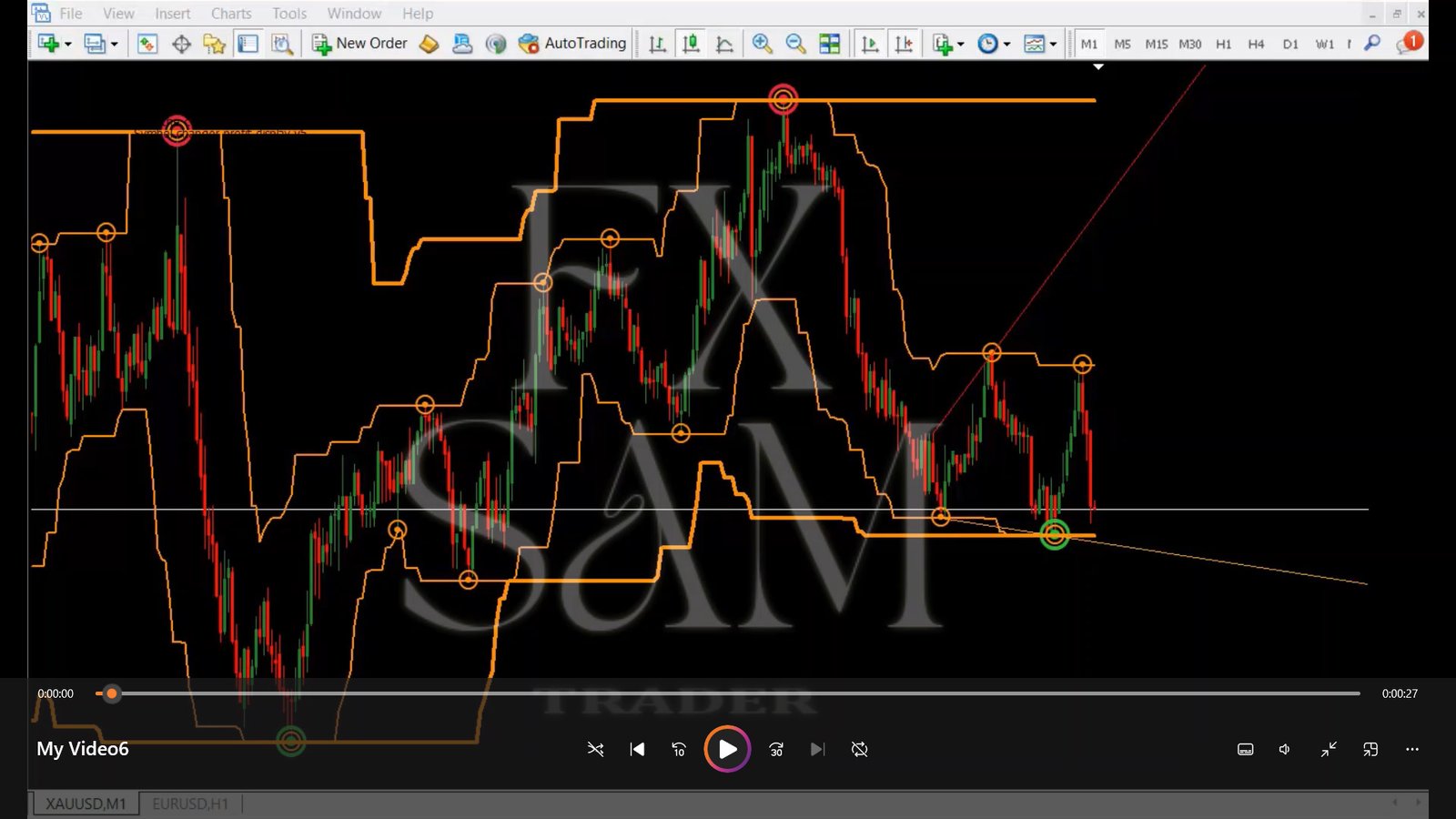Zoom in on the chart
This screenshot has width=1456, height=819.
[762, 44]
